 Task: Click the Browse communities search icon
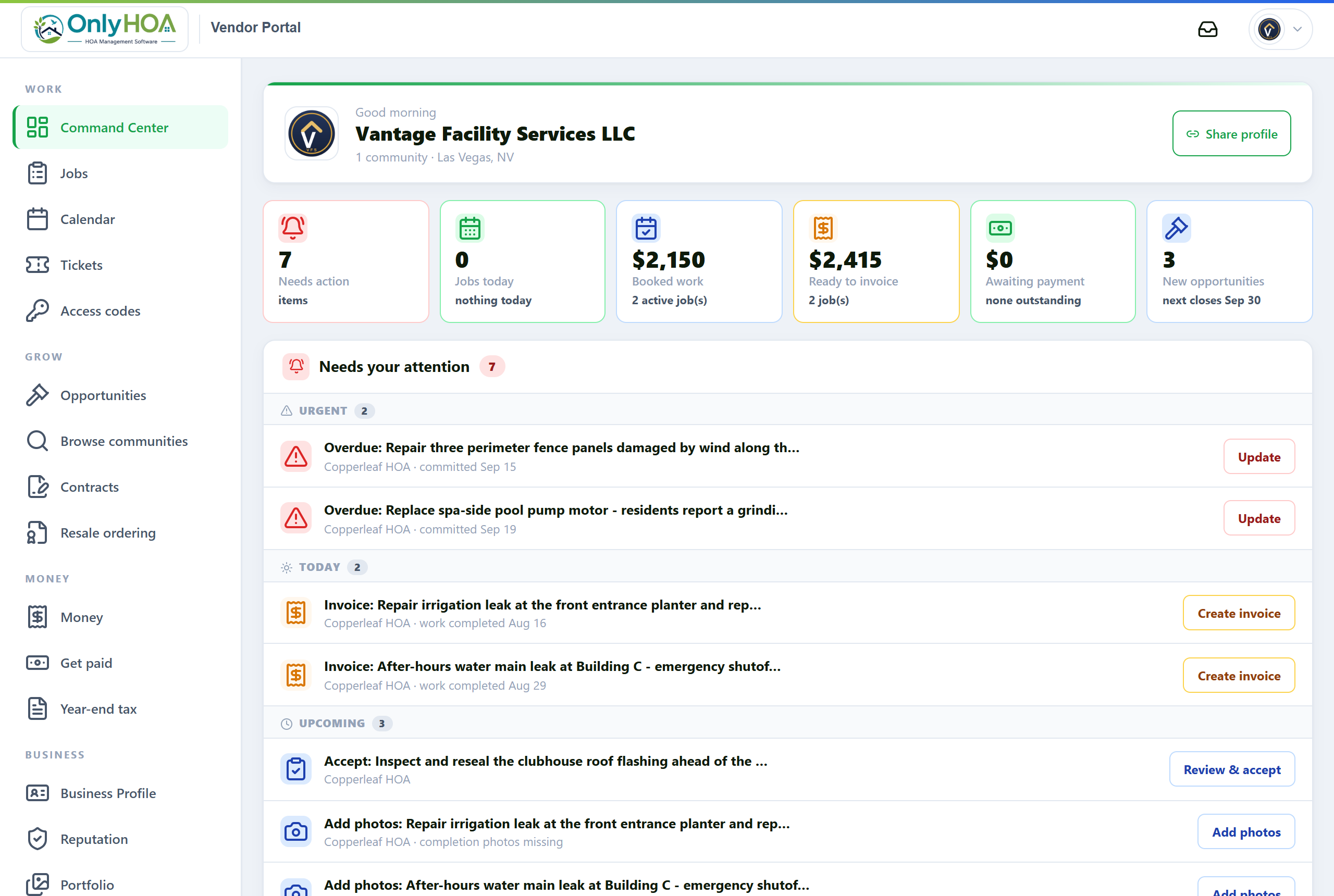pos(37,441)
